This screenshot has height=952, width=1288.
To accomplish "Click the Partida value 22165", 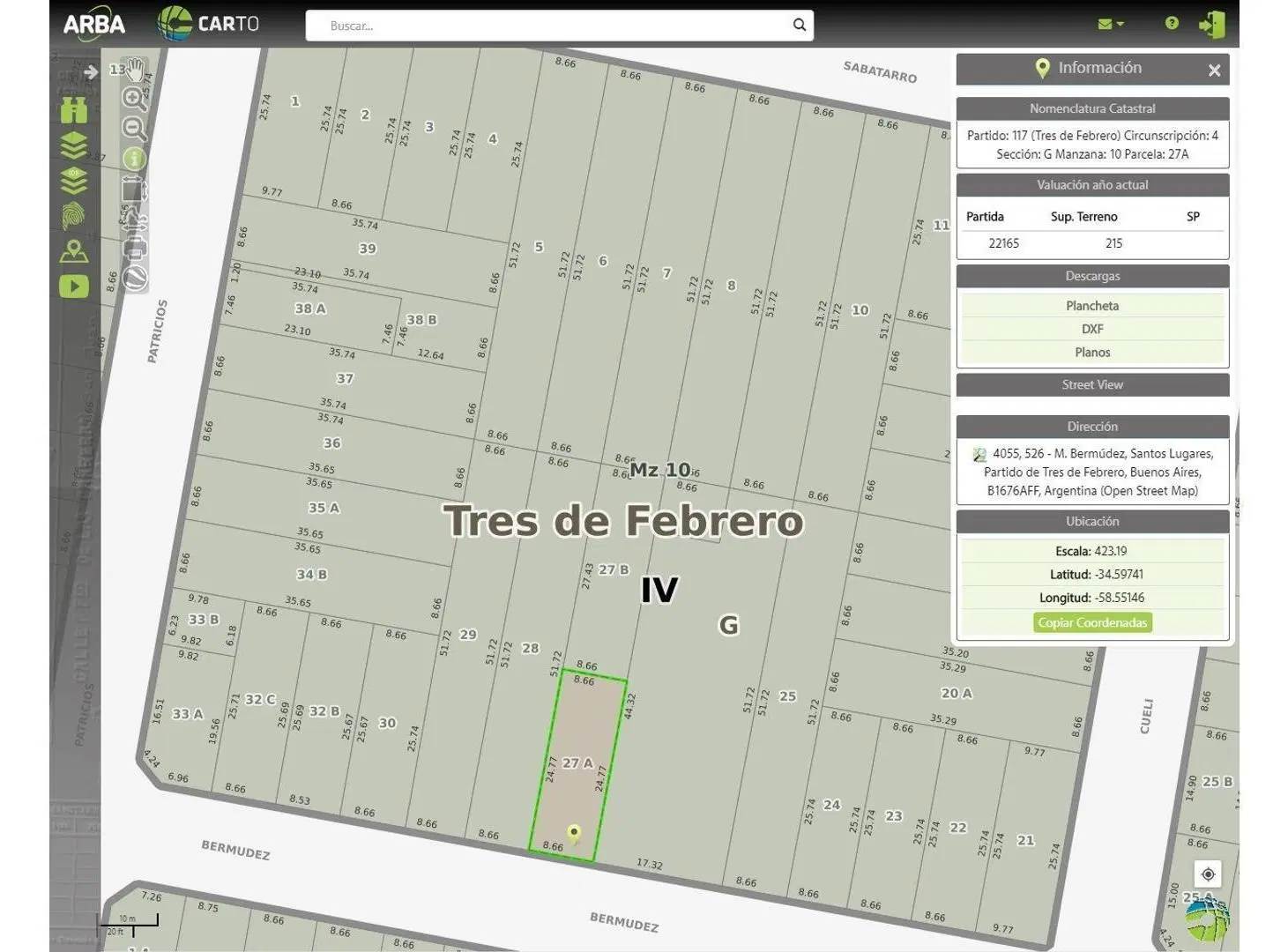I will pos(1003,243).
